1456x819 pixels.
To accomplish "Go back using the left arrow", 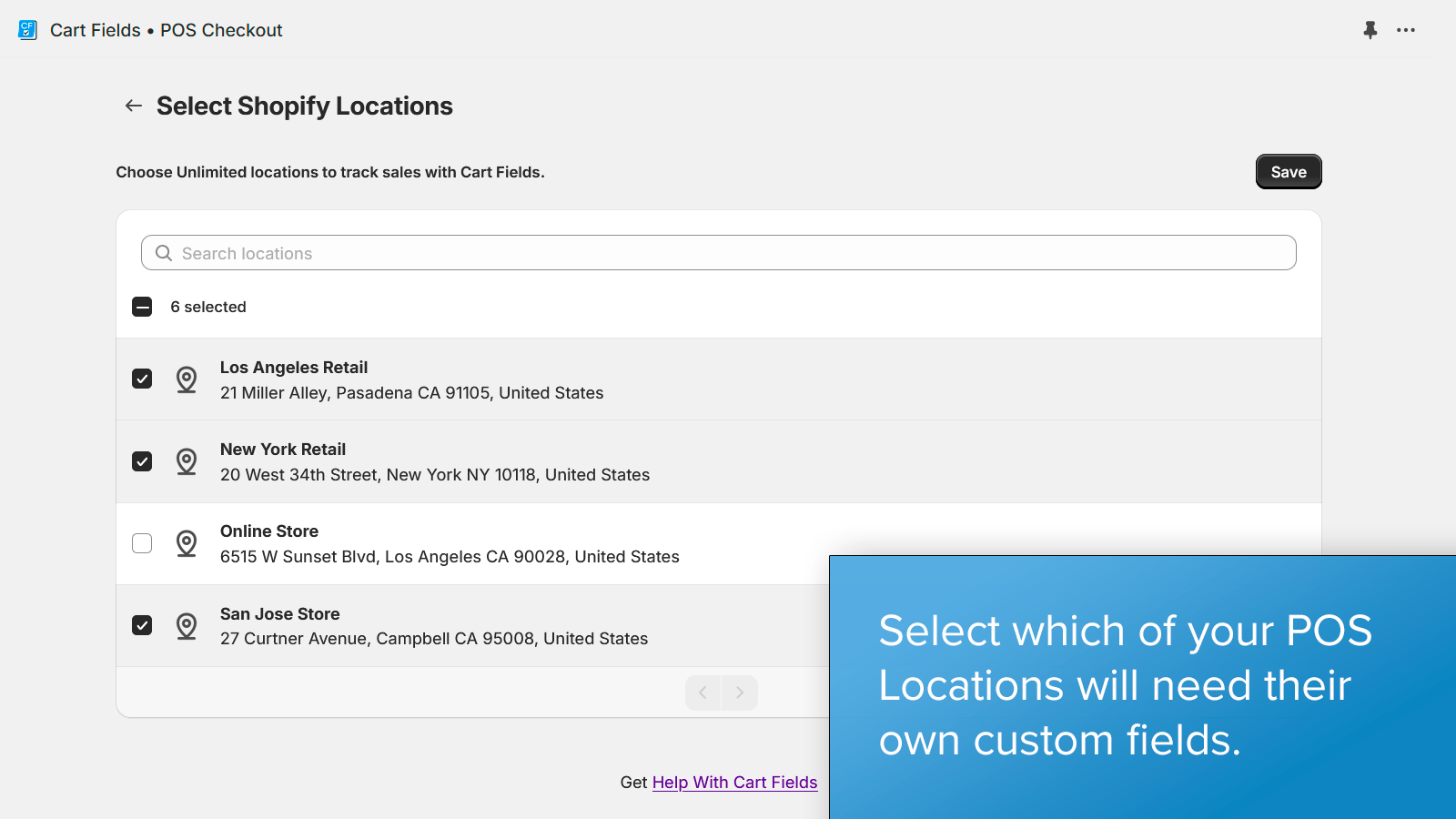I will [134, 106].
